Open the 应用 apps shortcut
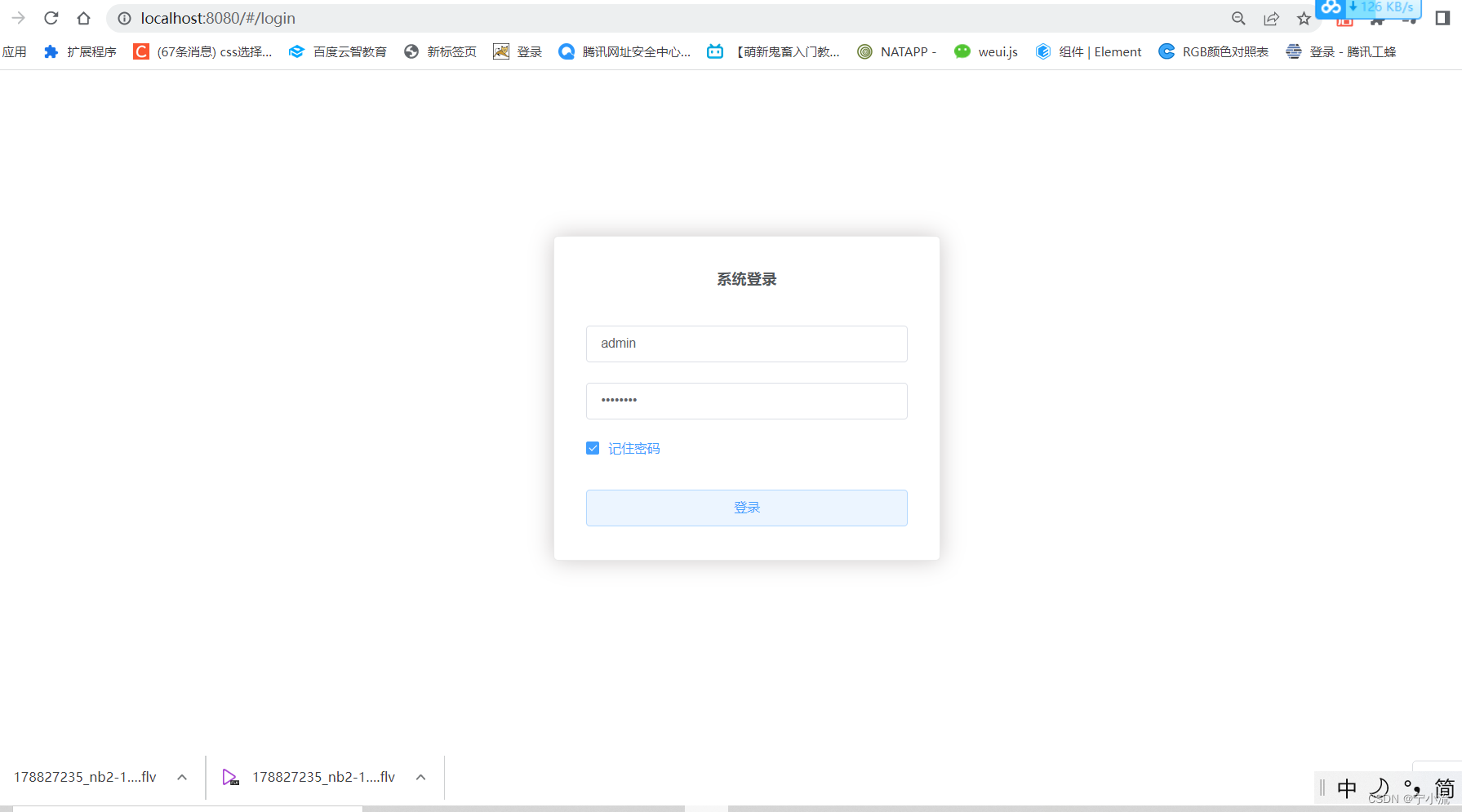This screenshot has height=812, width=1462. tap(14, 51)
